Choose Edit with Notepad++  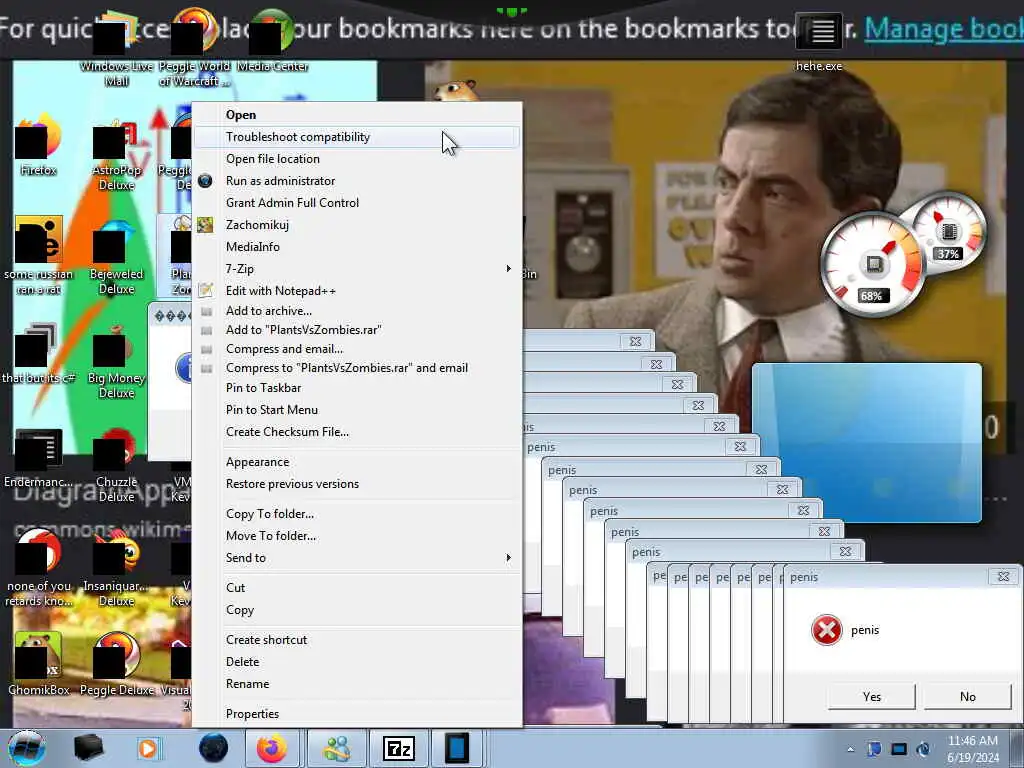point(357,291)
